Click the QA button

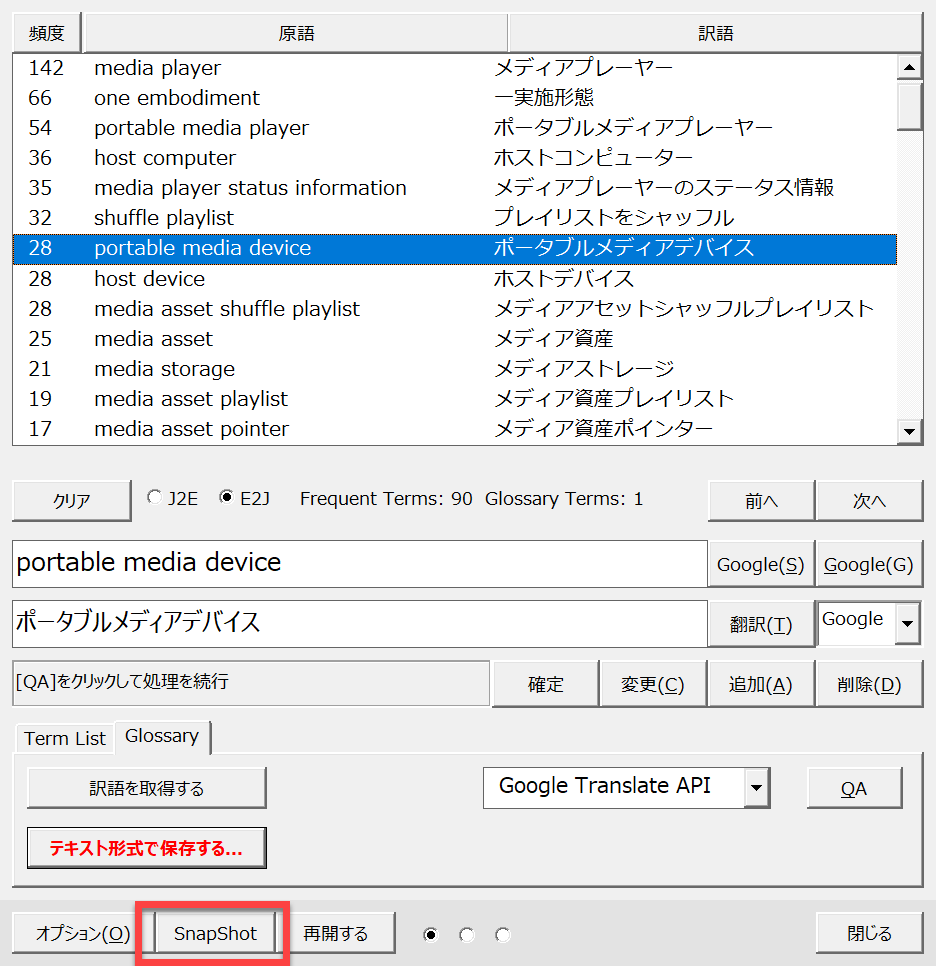[853, 788]
